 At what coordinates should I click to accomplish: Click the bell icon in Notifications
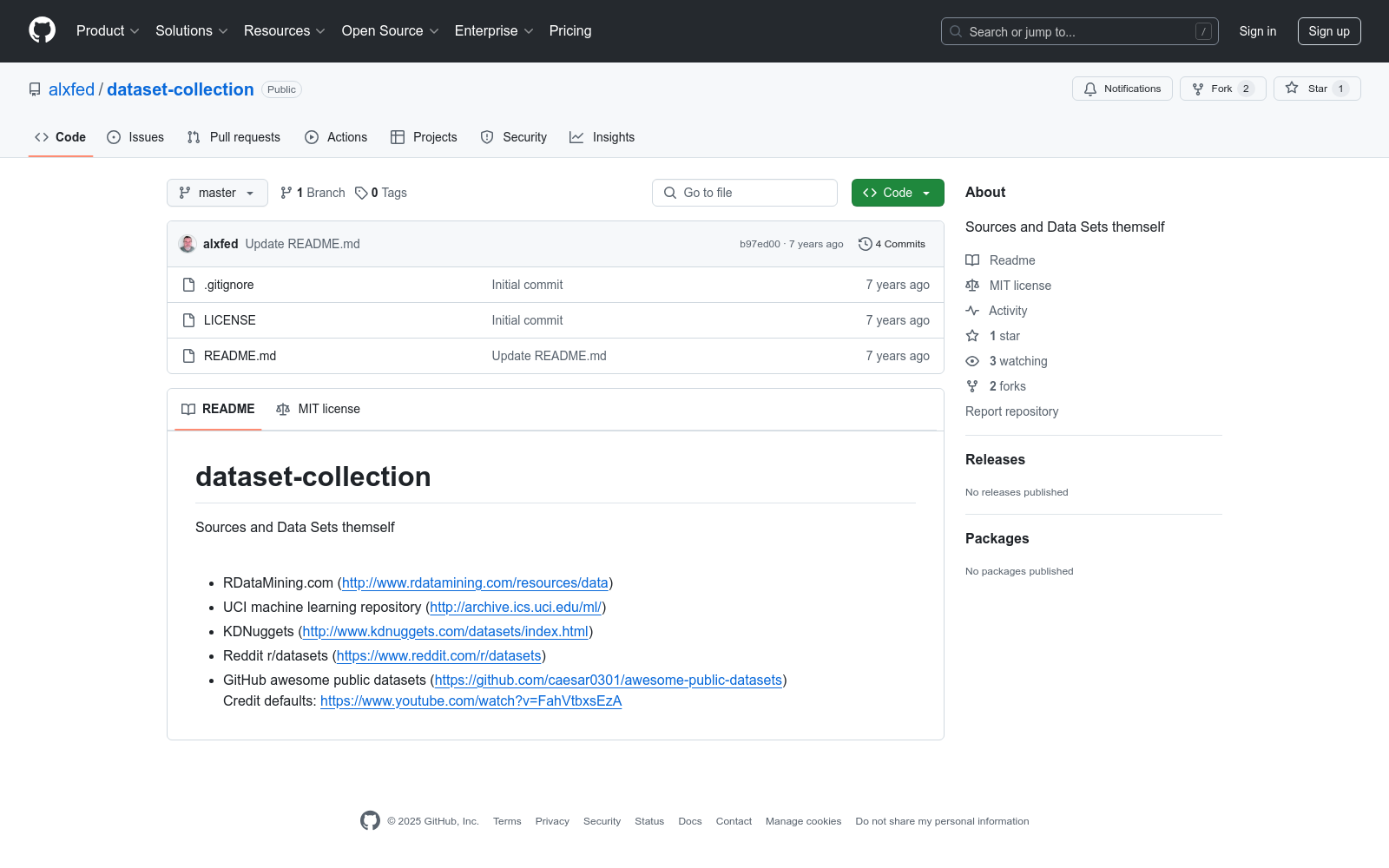[1090, 89]
